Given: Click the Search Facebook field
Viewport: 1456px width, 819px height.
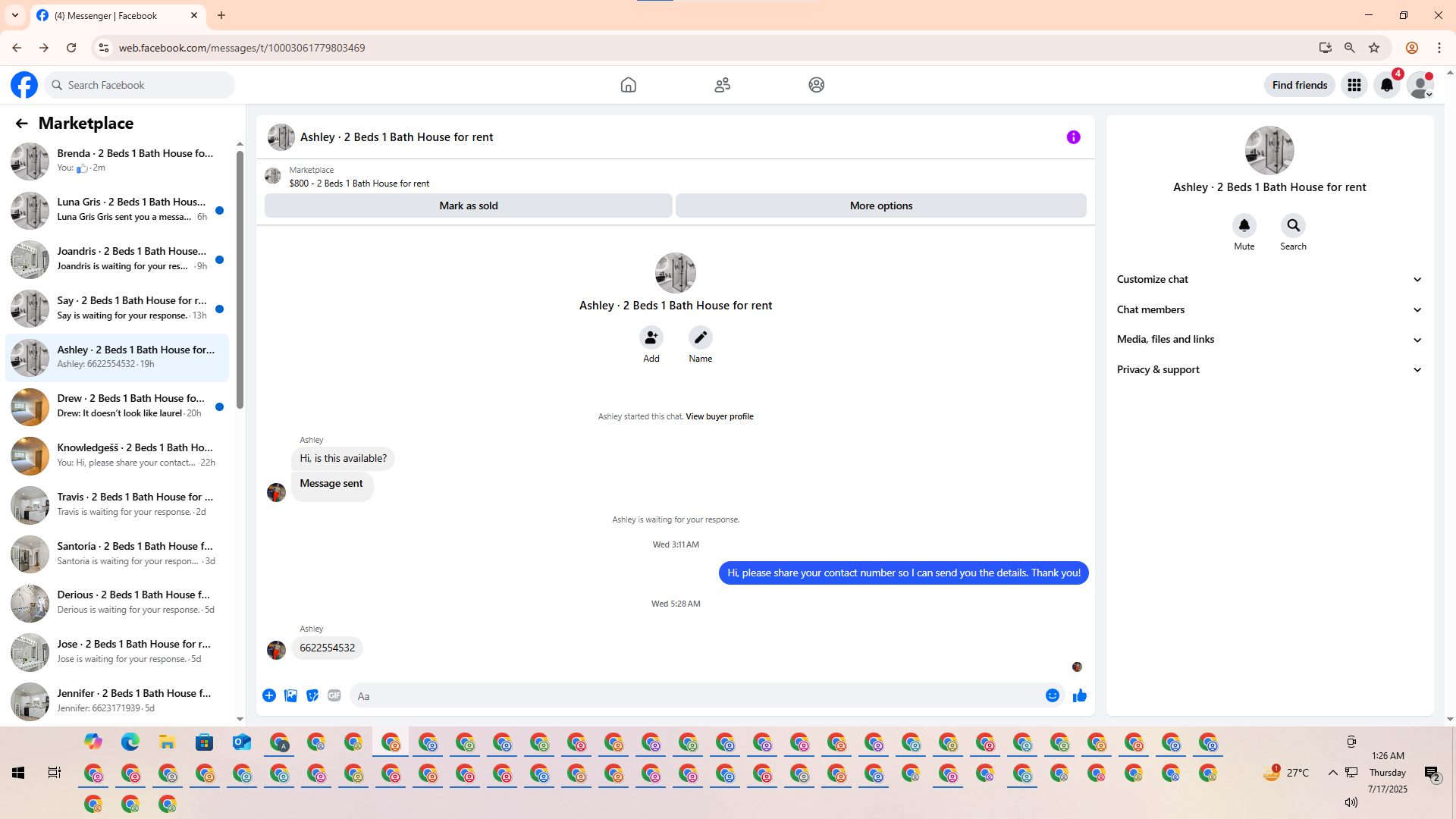Looking at the screenshot, I should click(140, 85).
